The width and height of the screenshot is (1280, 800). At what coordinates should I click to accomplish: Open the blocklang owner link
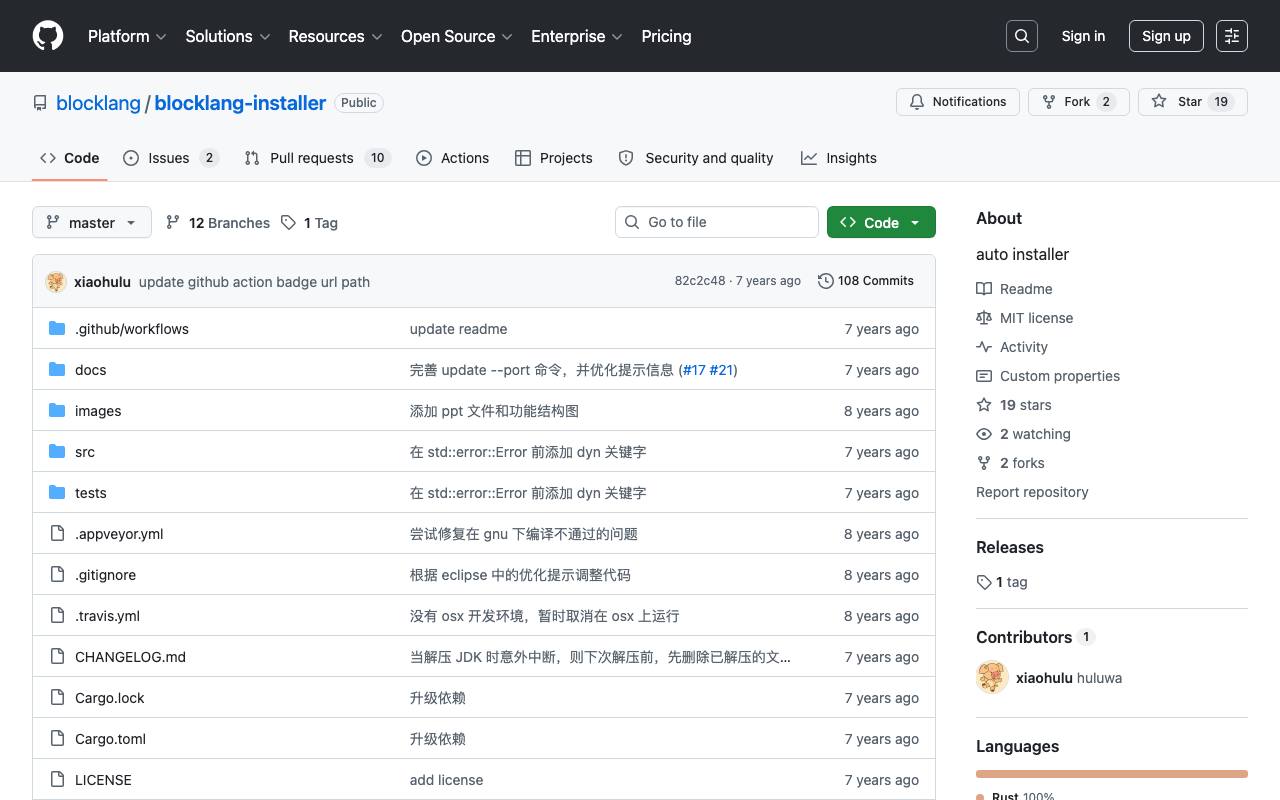point(98,103)
